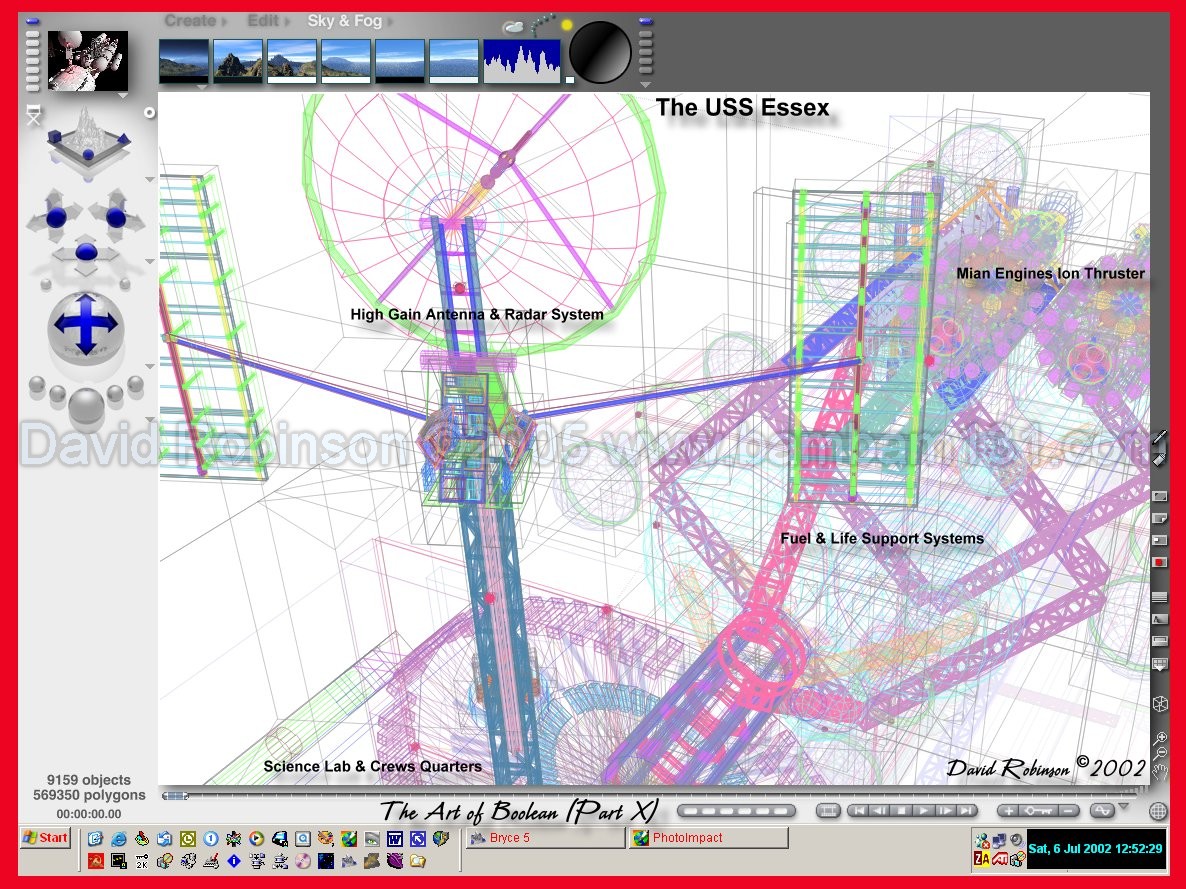Expand triangle beside motion lab button

coord(1124,807)
